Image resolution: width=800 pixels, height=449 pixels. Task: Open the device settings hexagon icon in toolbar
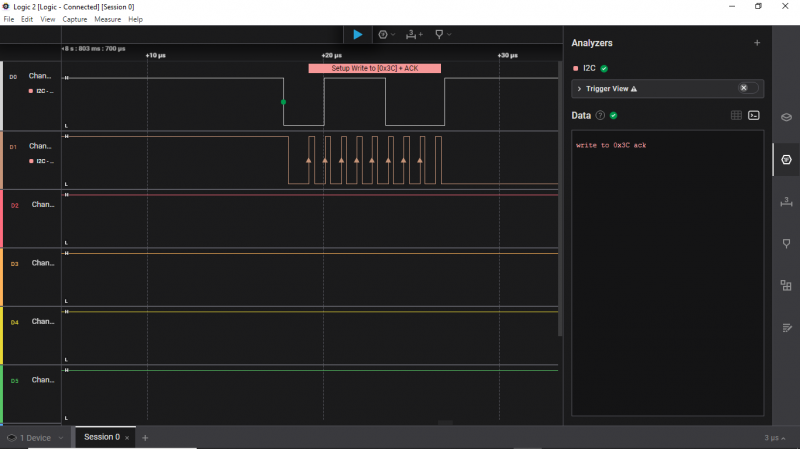[x=383, y=34]
